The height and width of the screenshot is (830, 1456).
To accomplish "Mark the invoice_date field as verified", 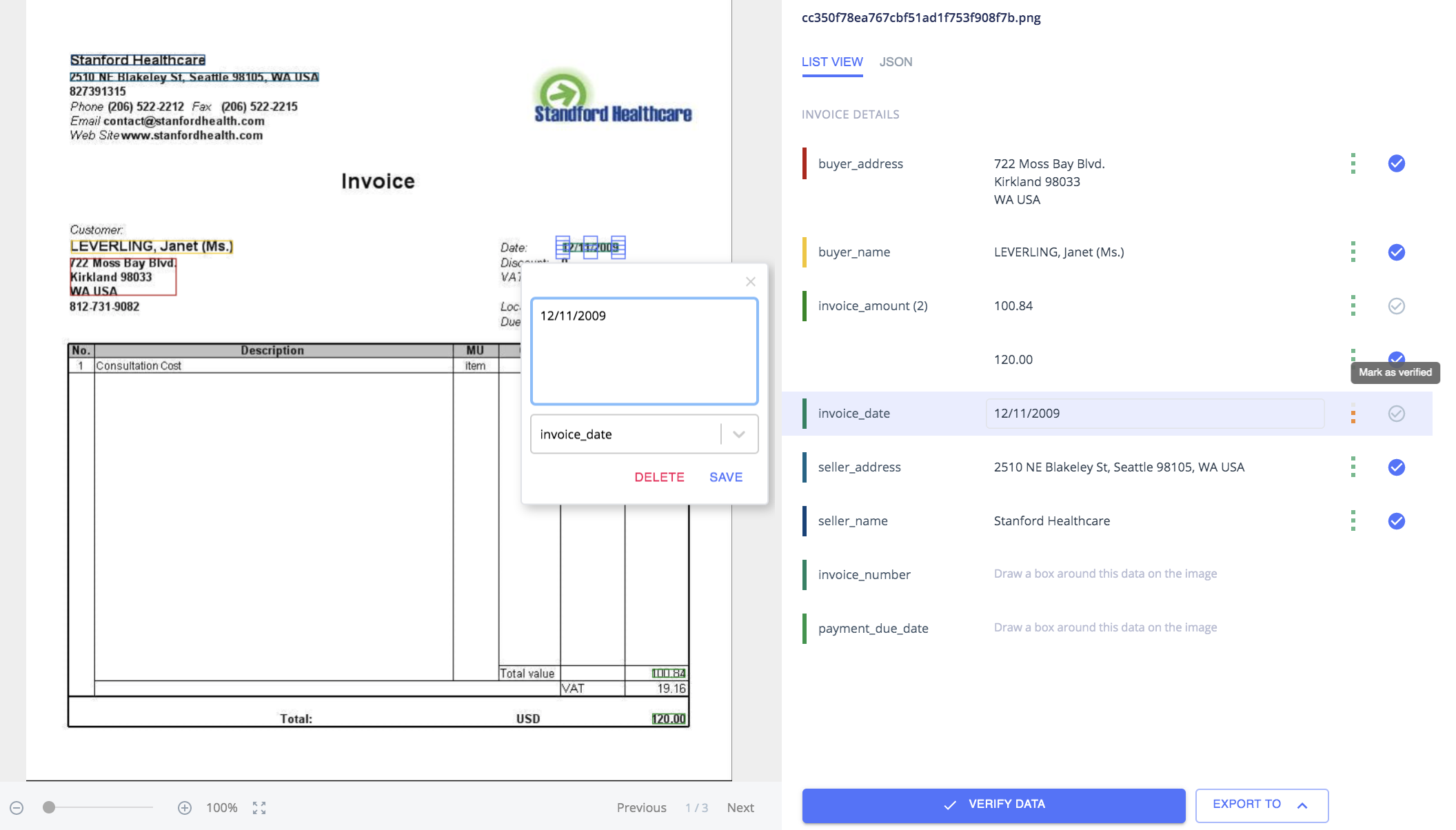I will pyautogui.click(x=1396, y=414).
